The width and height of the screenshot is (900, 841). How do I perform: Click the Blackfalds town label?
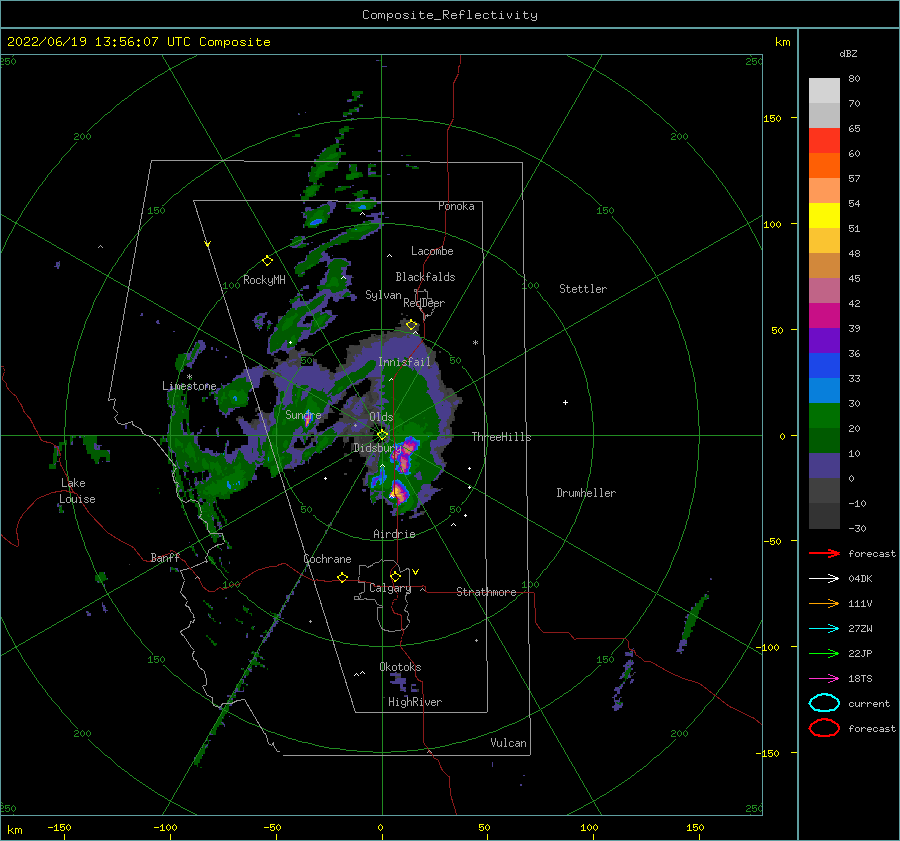(425, 277)
